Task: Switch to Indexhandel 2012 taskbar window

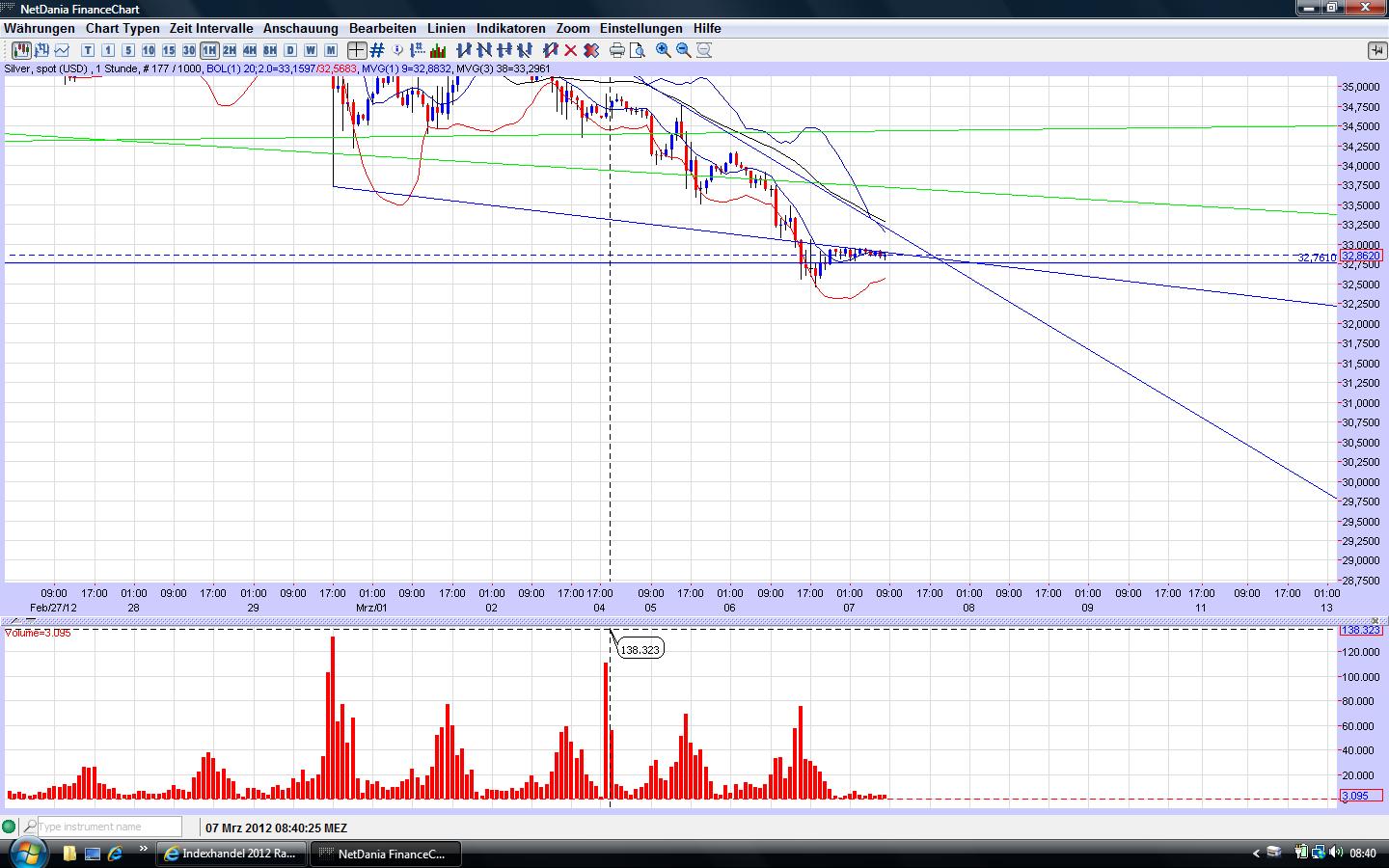Action: click(x=231, y=854)
